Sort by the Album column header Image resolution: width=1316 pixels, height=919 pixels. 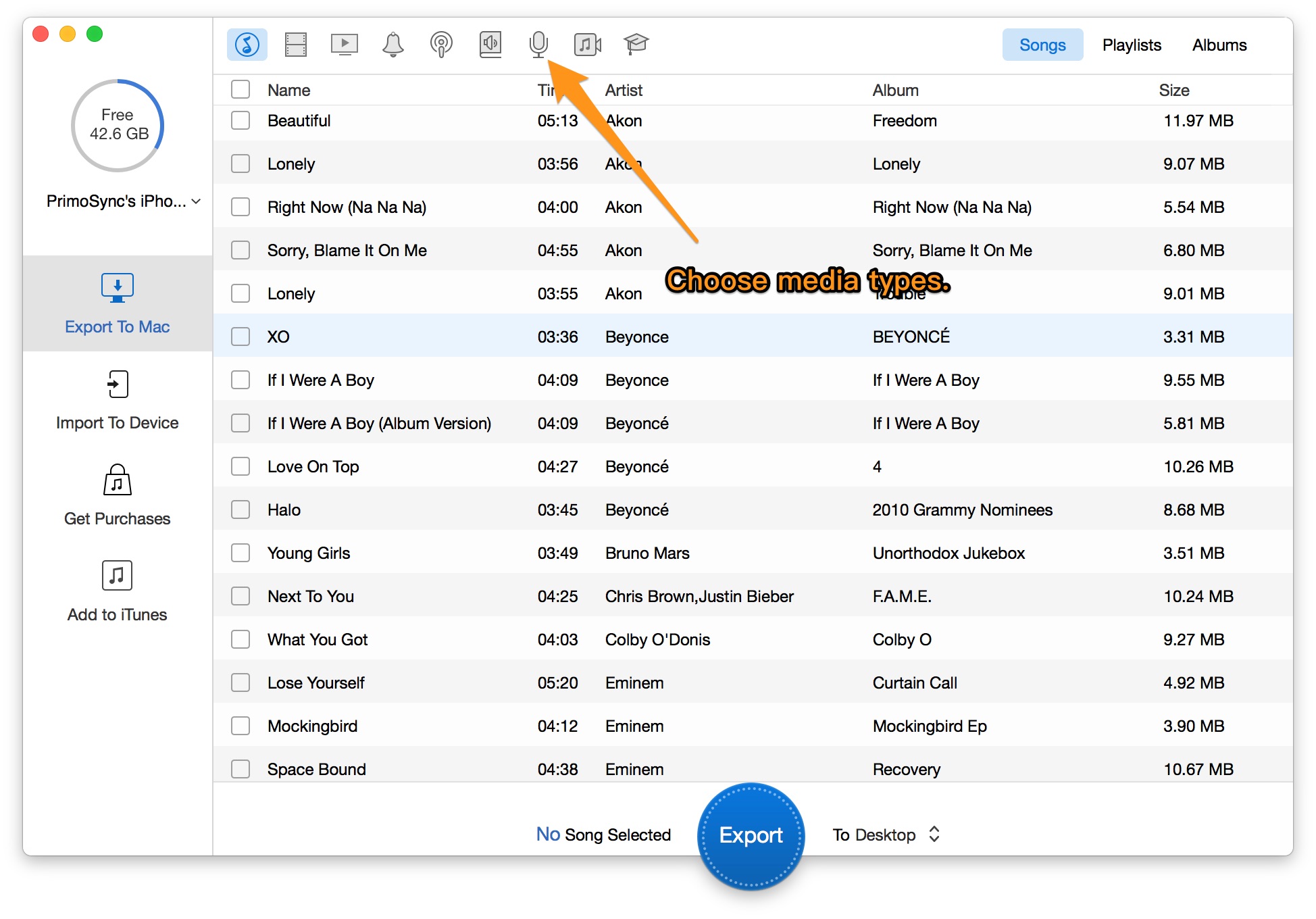895,90
